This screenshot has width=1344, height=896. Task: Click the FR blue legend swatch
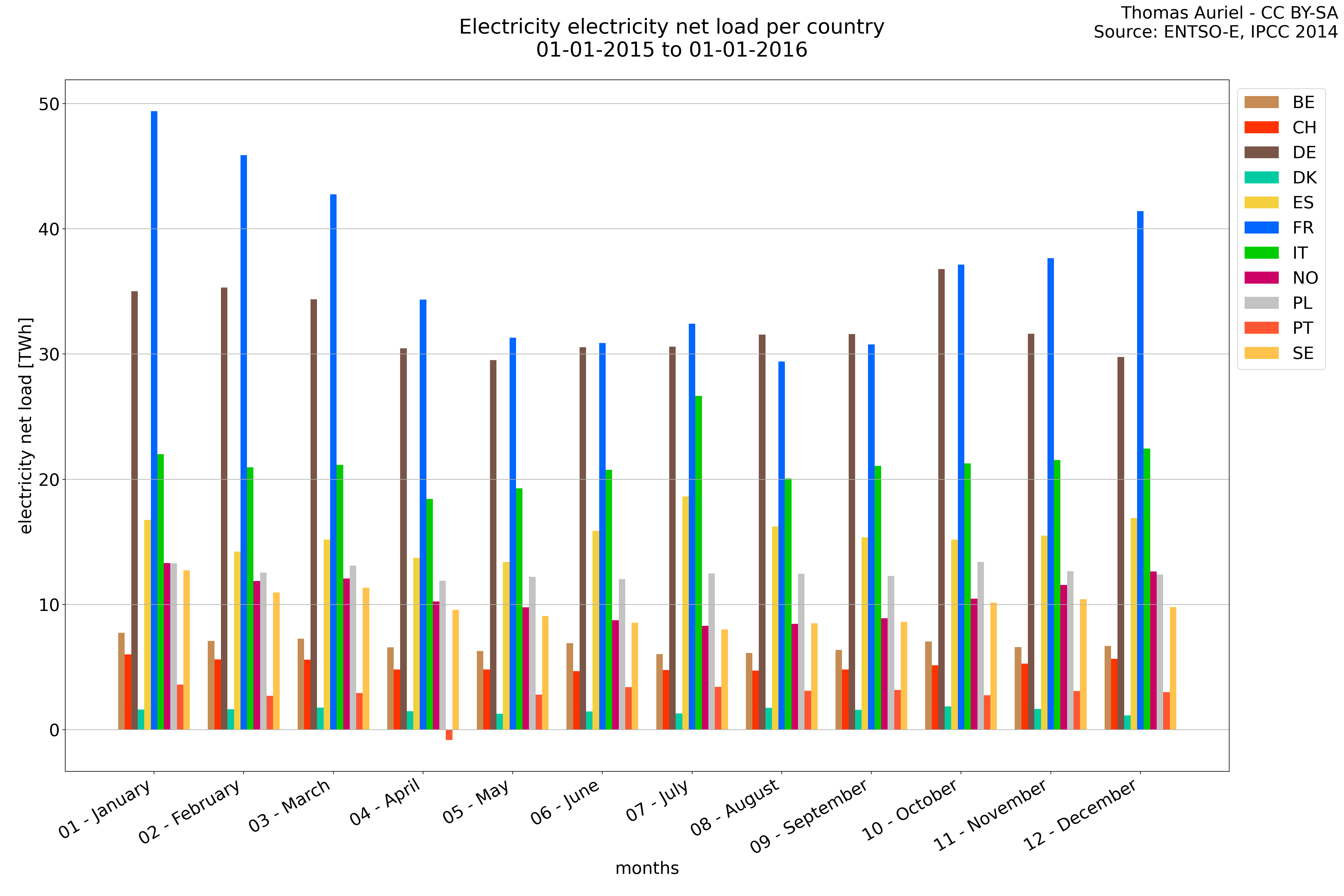point(1261,227)
